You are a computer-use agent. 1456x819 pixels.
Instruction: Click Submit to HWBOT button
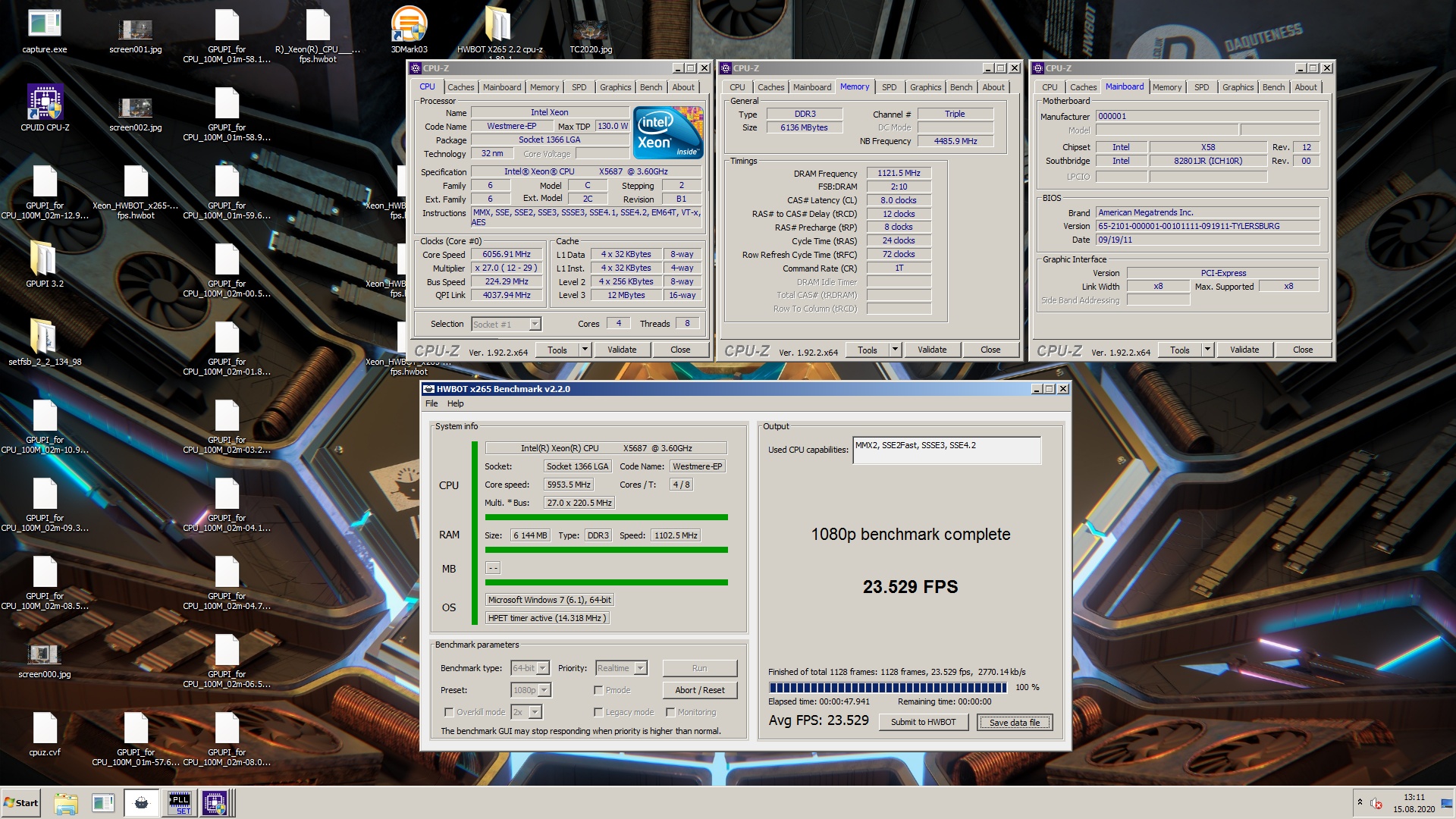pyautogui.click(x=923, y=722)
